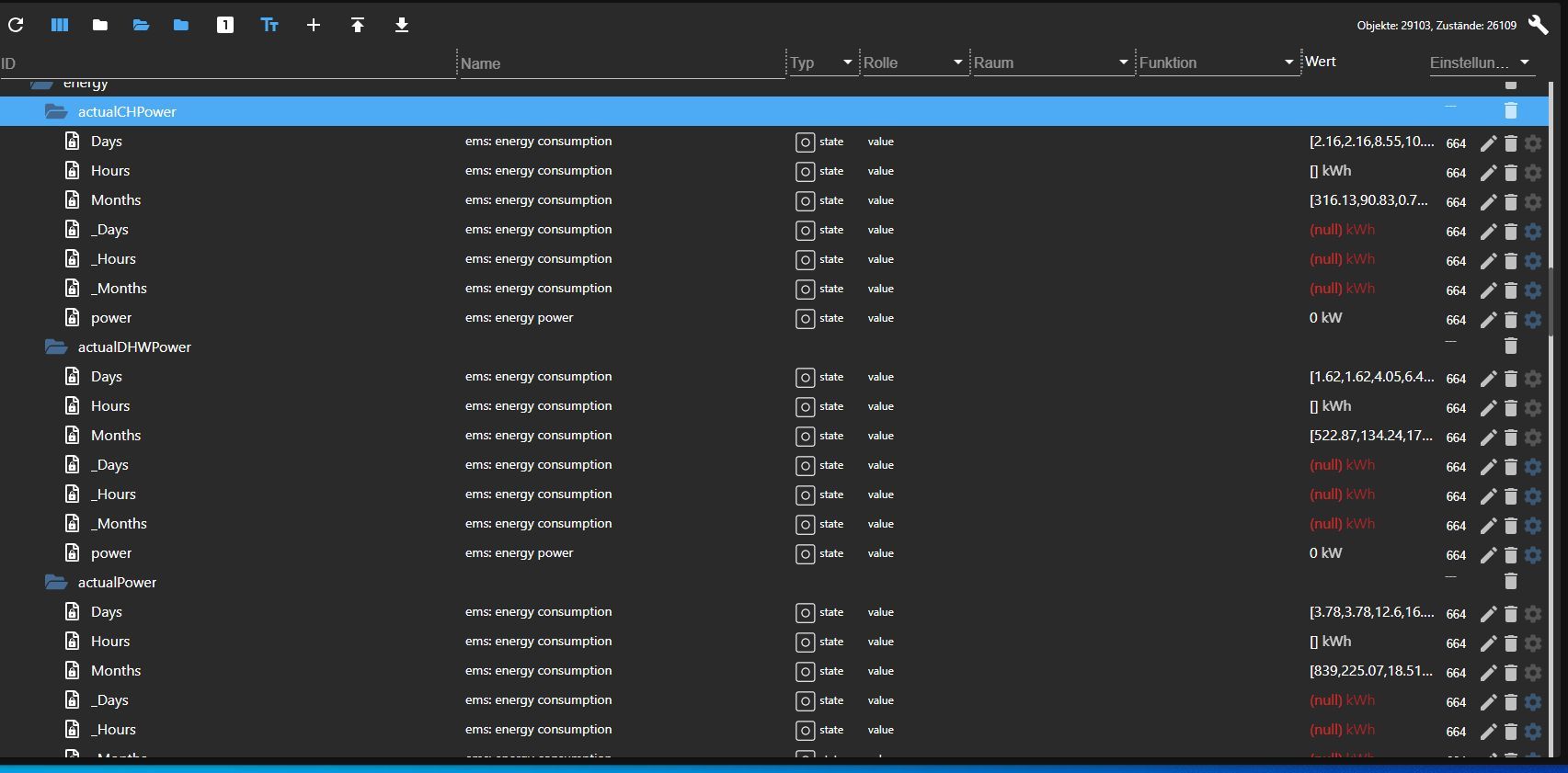The image size is (1568, 773).
Task: Click the [] kWh value of actualDHWPower Hours
Action: [1330, 405]
